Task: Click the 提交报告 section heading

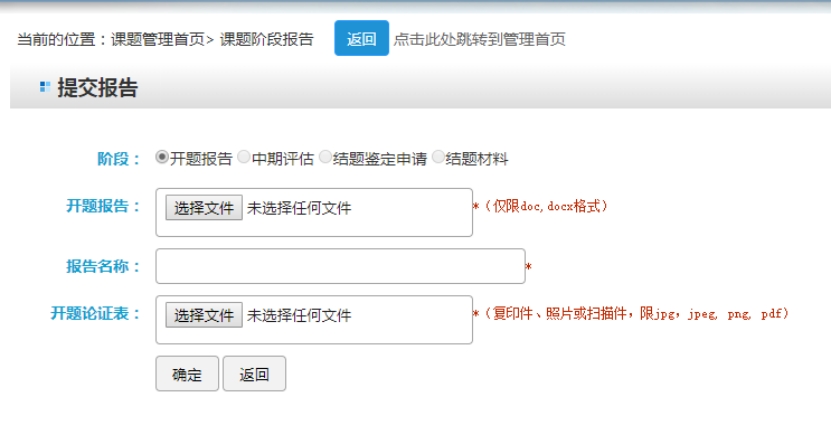Action: pos(97,88)
